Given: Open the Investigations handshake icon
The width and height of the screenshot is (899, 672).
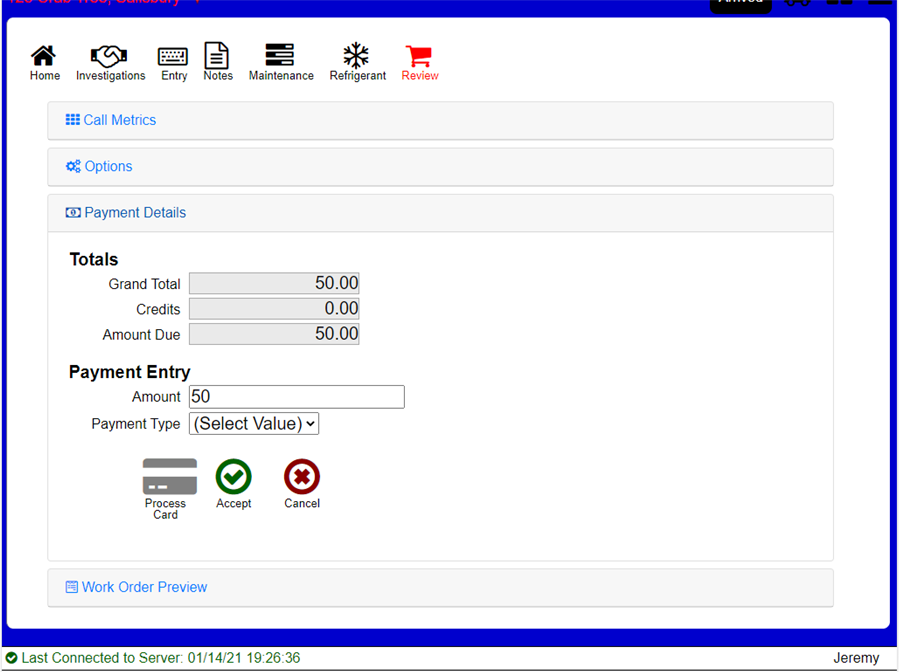Looking at the screenshot, I should pos(110,56).
